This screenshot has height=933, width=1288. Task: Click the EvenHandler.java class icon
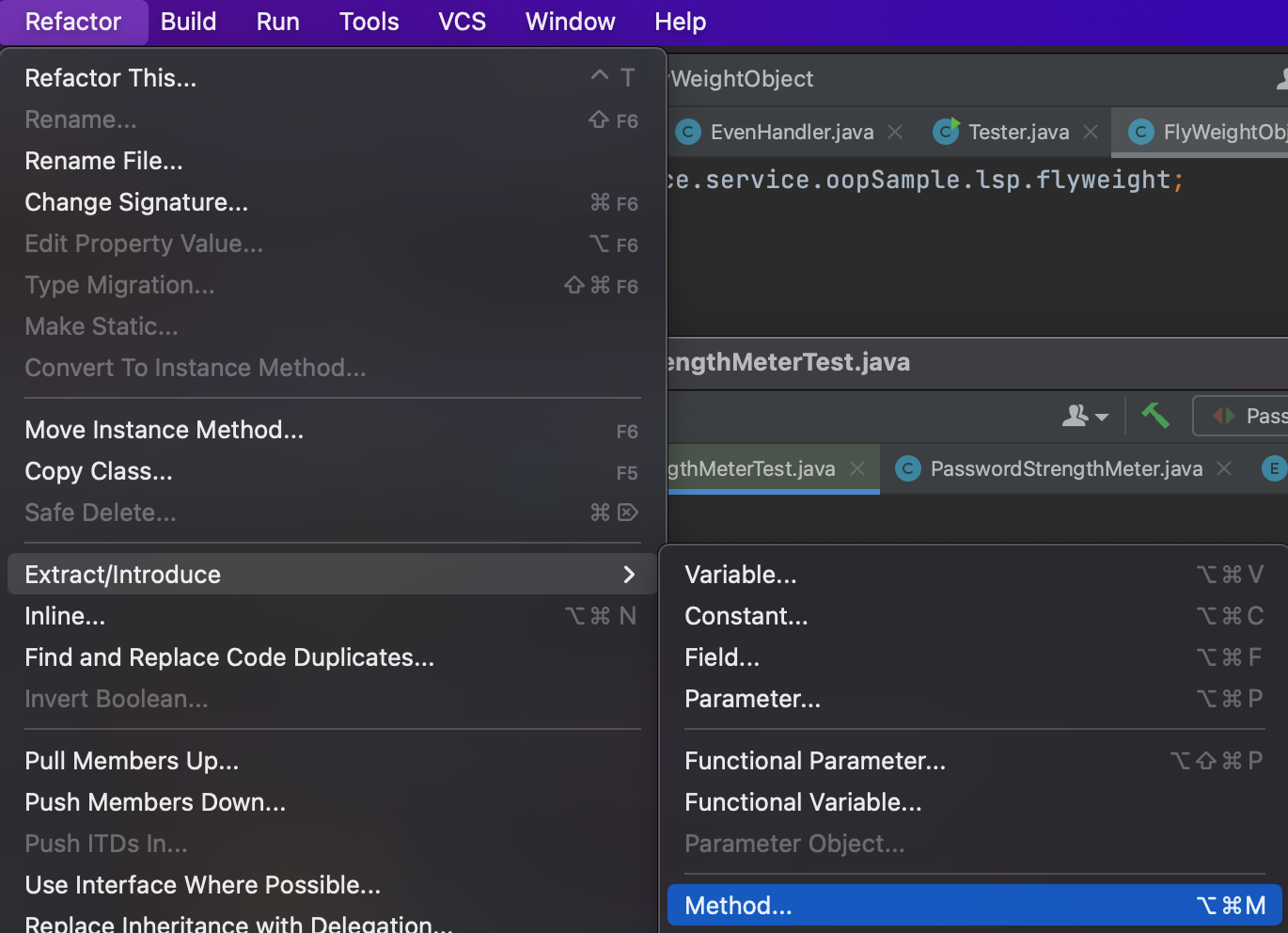tap(688, 132)
